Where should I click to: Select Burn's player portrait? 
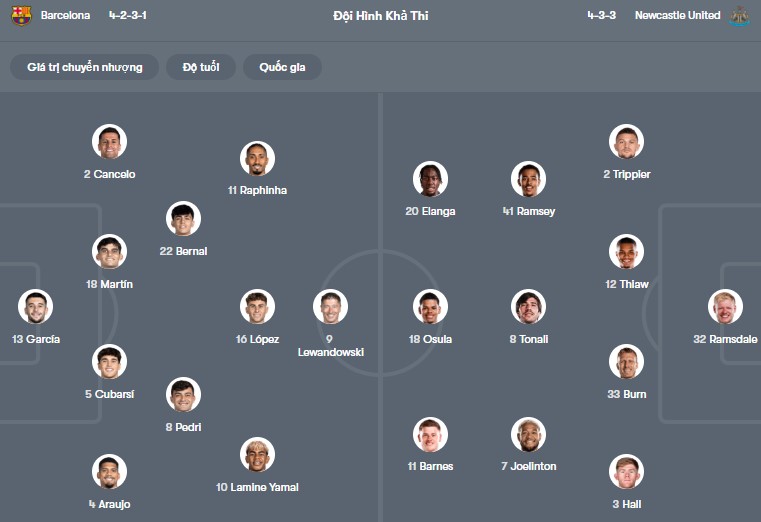[626, 362]
